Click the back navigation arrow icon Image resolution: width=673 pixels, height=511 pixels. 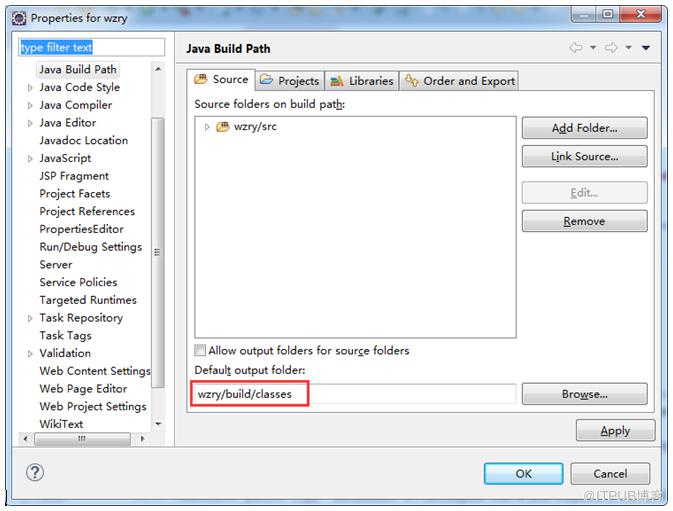click(576, 48)
